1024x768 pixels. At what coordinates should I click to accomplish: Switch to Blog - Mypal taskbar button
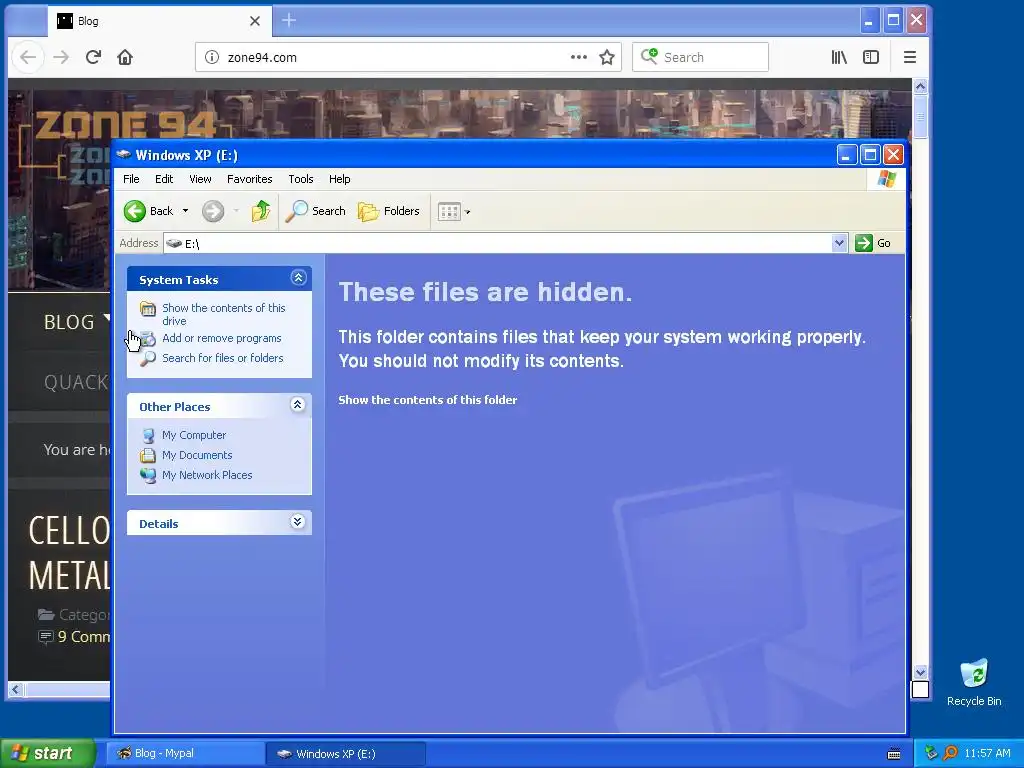(185, 754)
